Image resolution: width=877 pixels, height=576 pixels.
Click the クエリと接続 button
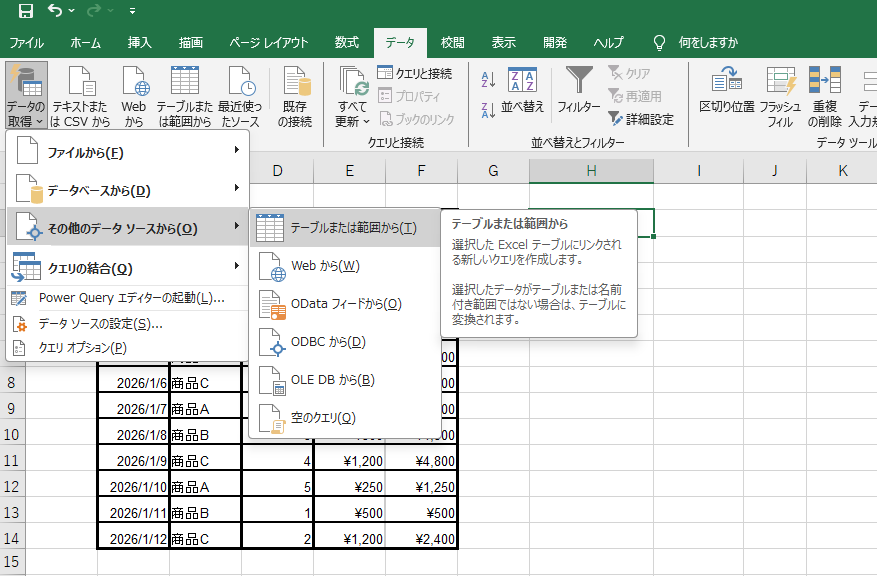415,73
